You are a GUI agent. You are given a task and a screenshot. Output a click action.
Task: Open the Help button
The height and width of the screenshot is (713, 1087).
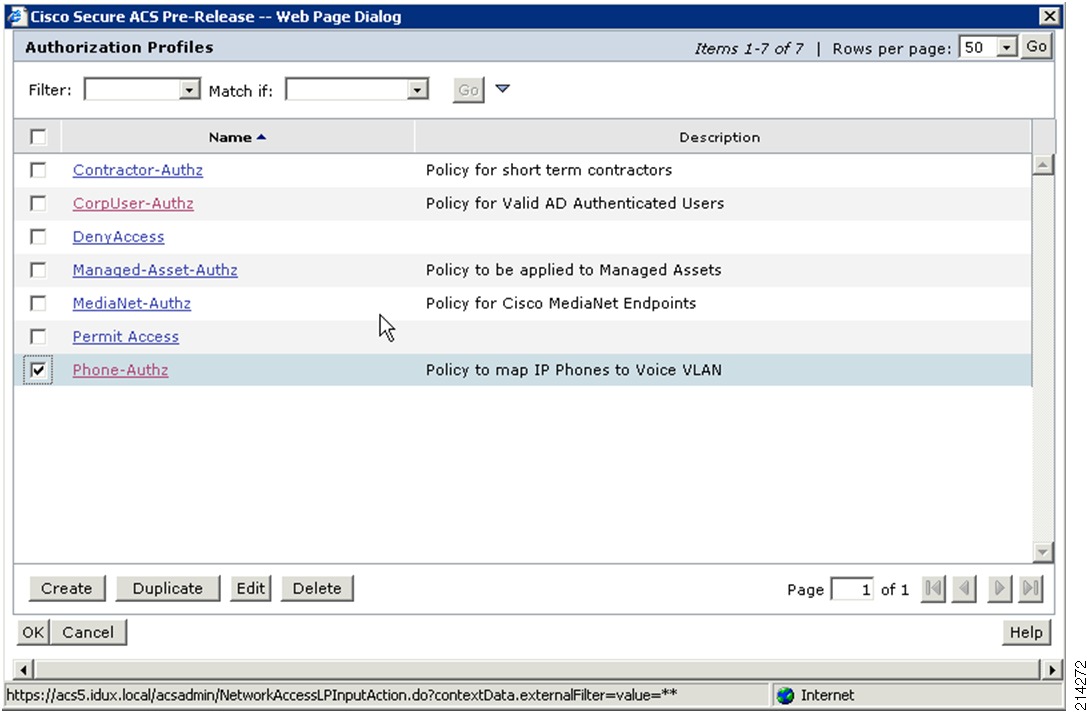tap(1026, 632)
